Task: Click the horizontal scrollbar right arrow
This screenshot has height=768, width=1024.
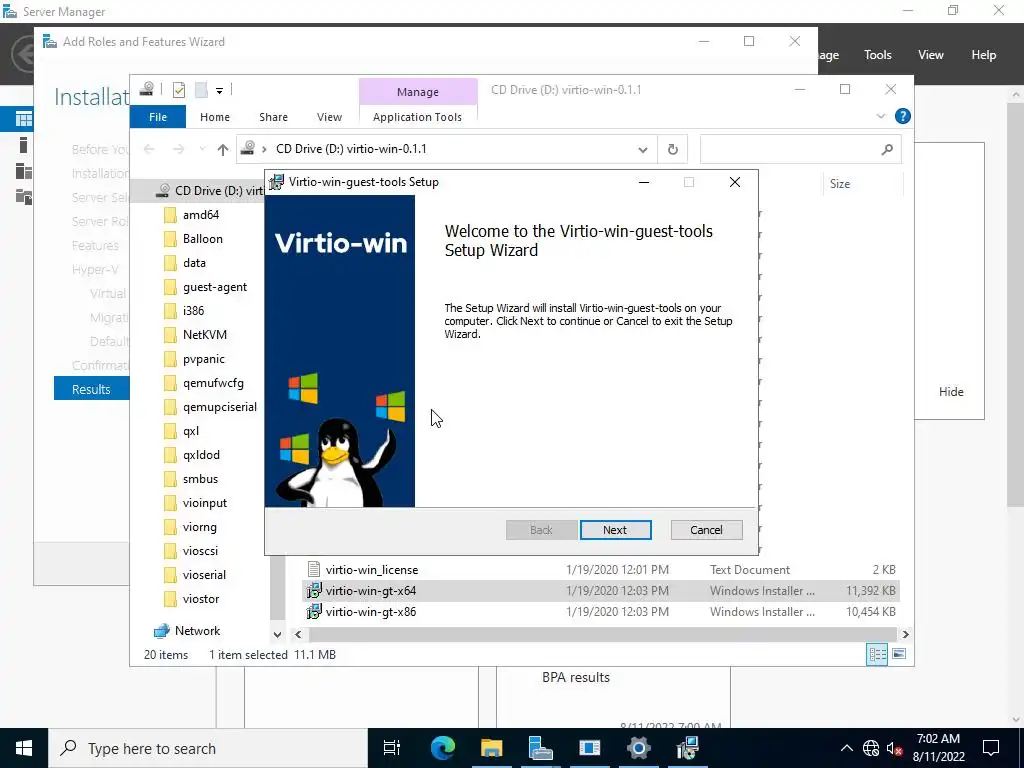Action: point(905,634)
